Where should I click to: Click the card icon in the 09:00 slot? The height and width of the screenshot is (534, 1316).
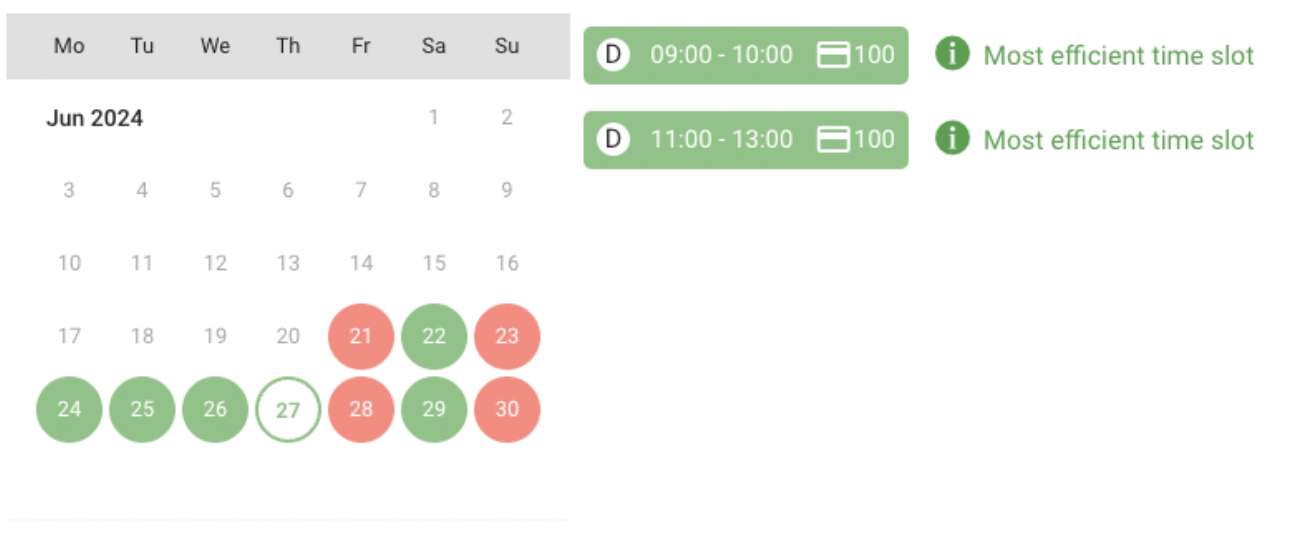833,55
